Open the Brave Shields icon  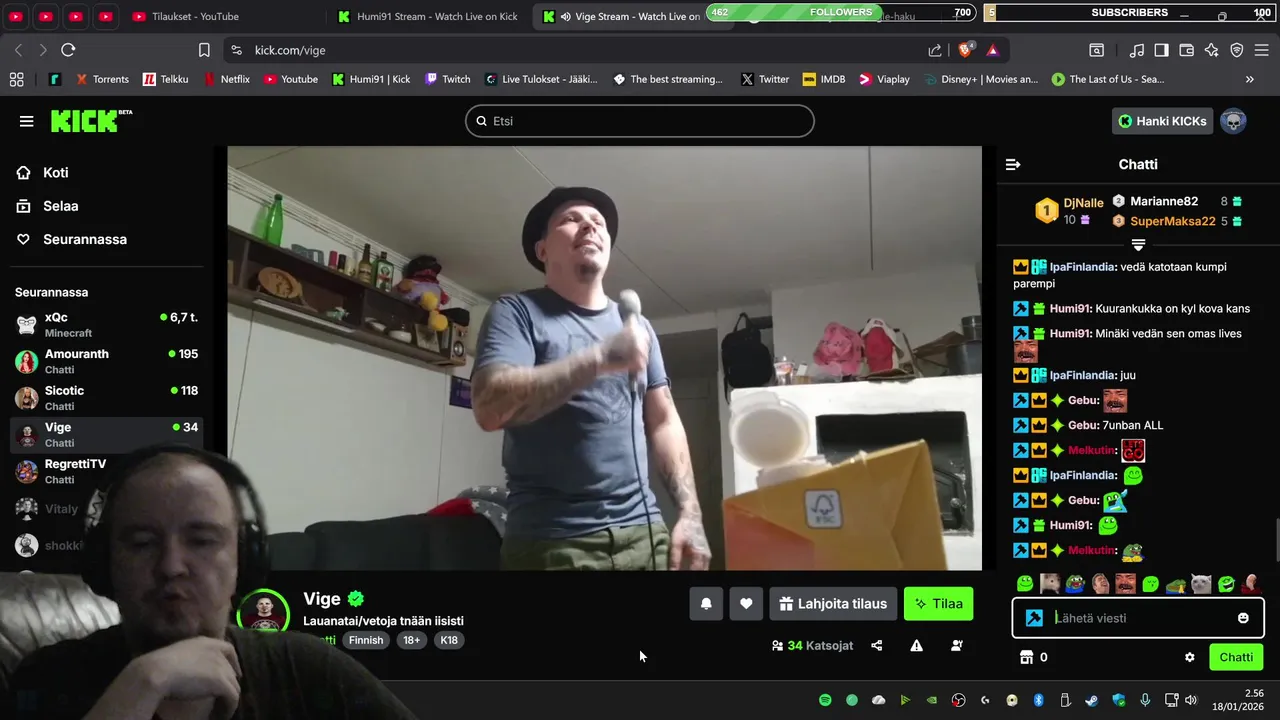click(x=965, y=50)
